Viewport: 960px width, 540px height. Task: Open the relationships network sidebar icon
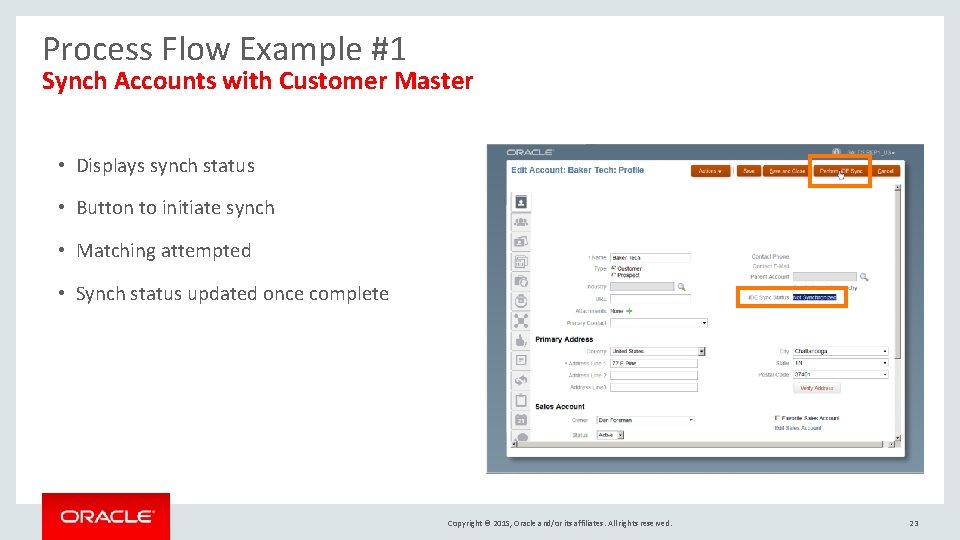click(521, 321)
